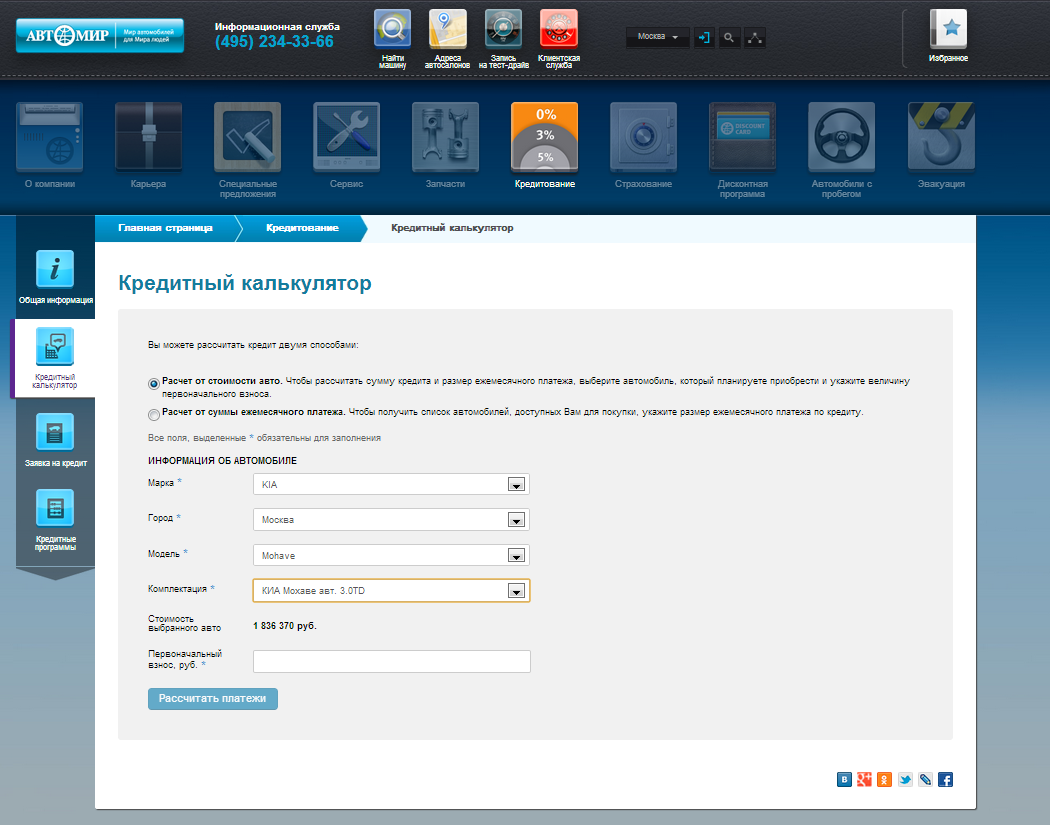The width and height of the screenshot is (1050, 825).
Task: Open О компании section icon
Action: (50, 137)
